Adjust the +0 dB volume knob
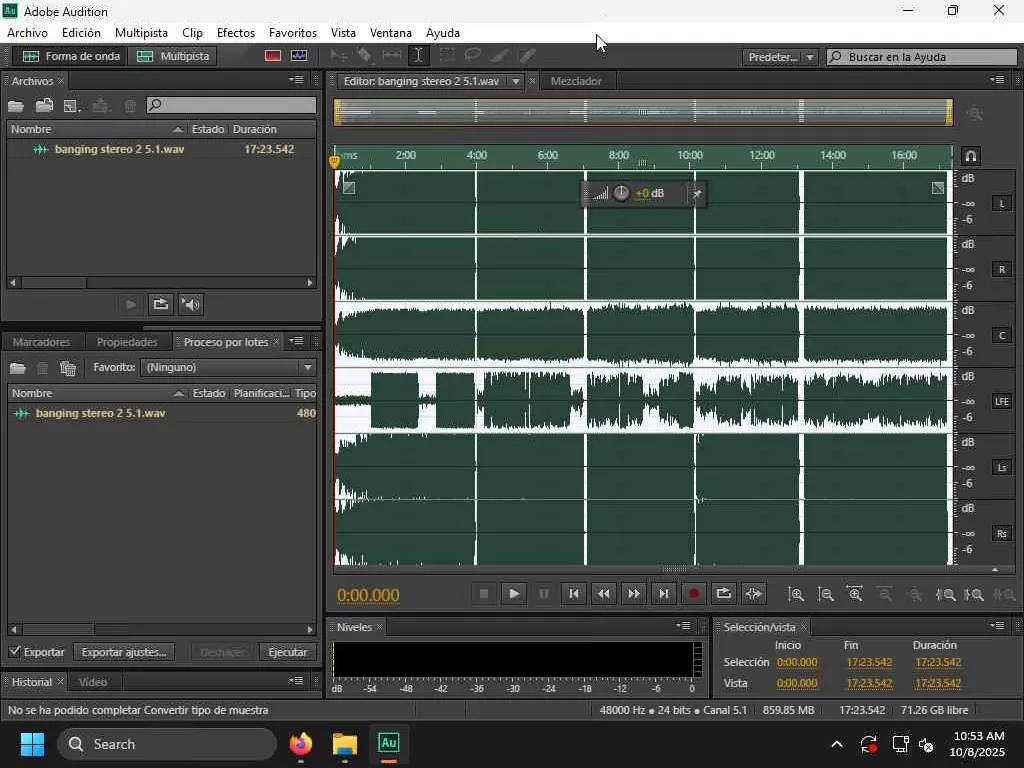The height and width of the screenshot is (768, 1024). coord(621,193)
